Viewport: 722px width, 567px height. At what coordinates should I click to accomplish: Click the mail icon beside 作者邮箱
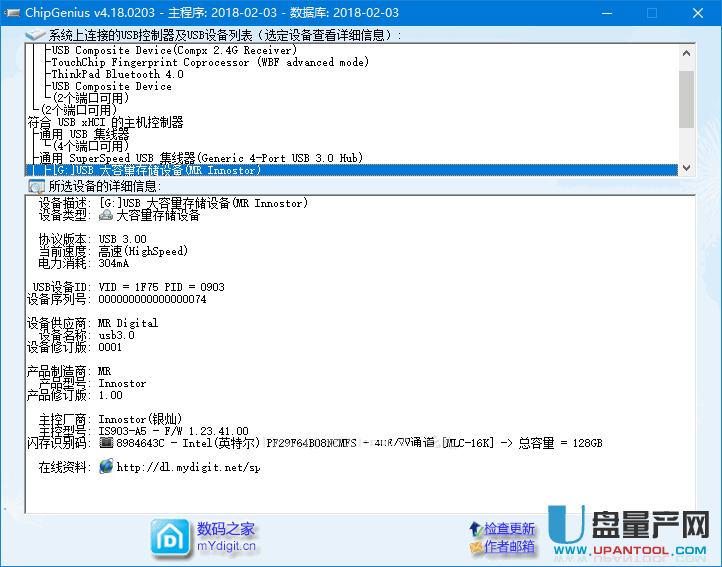click(x=474, y=548)
